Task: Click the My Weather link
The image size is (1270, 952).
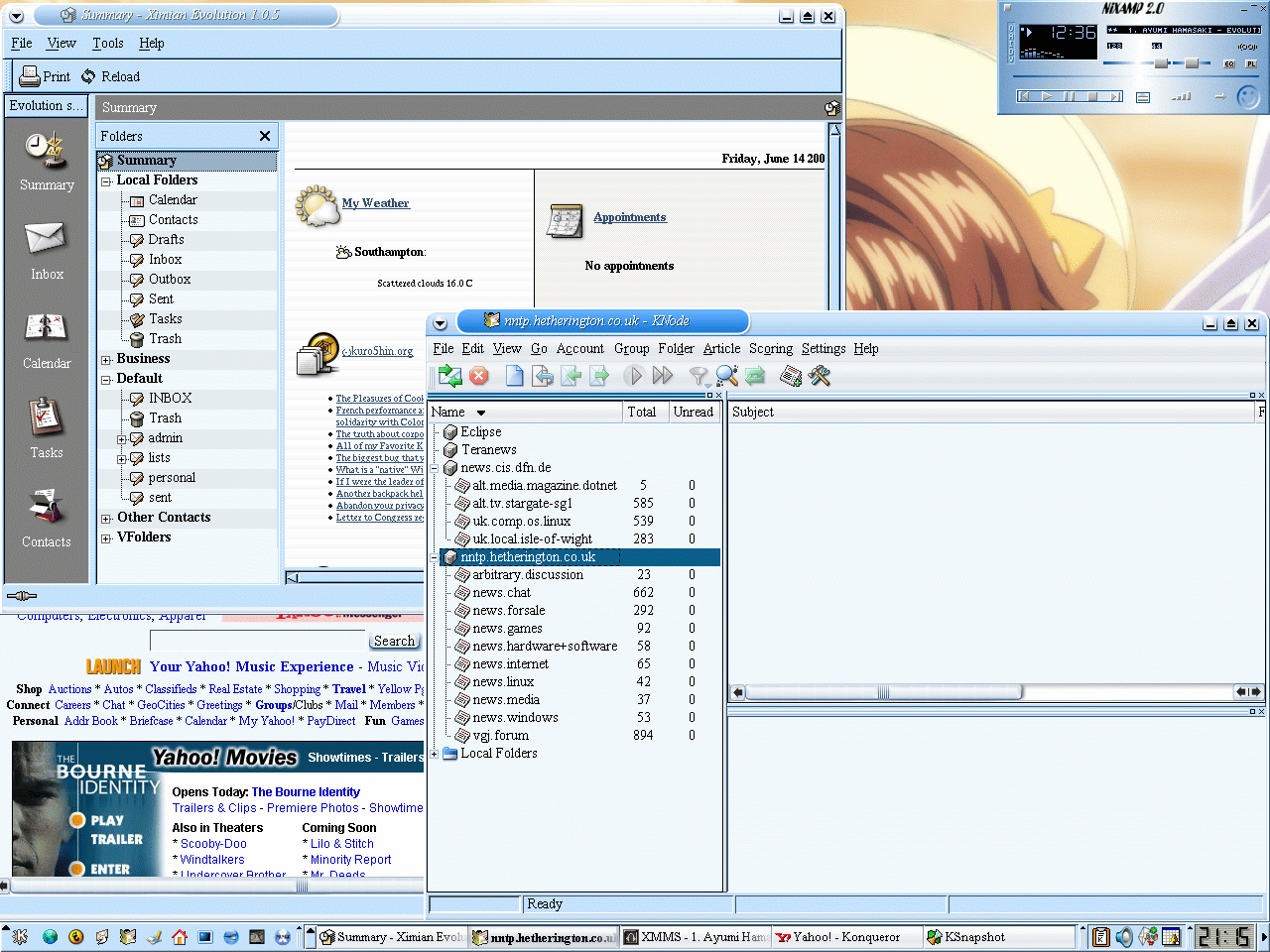Action: pyautogui.click(x=375, y=203)
